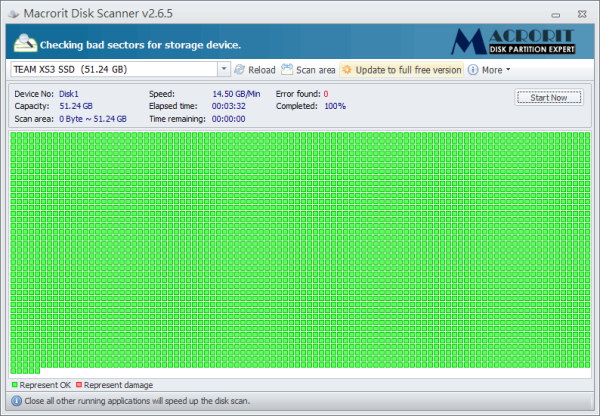Click the app icon in title bar
The width and height of the screenshot is (600, 416).
14,14
